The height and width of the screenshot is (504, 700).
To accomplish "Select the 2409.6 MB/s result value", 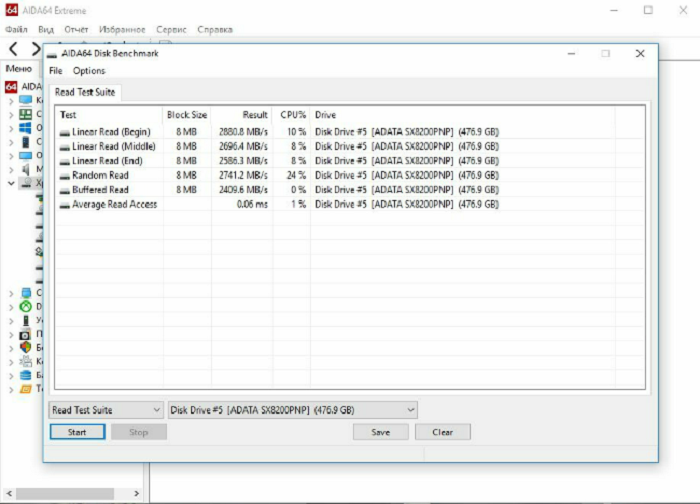I will click(243, 190).
